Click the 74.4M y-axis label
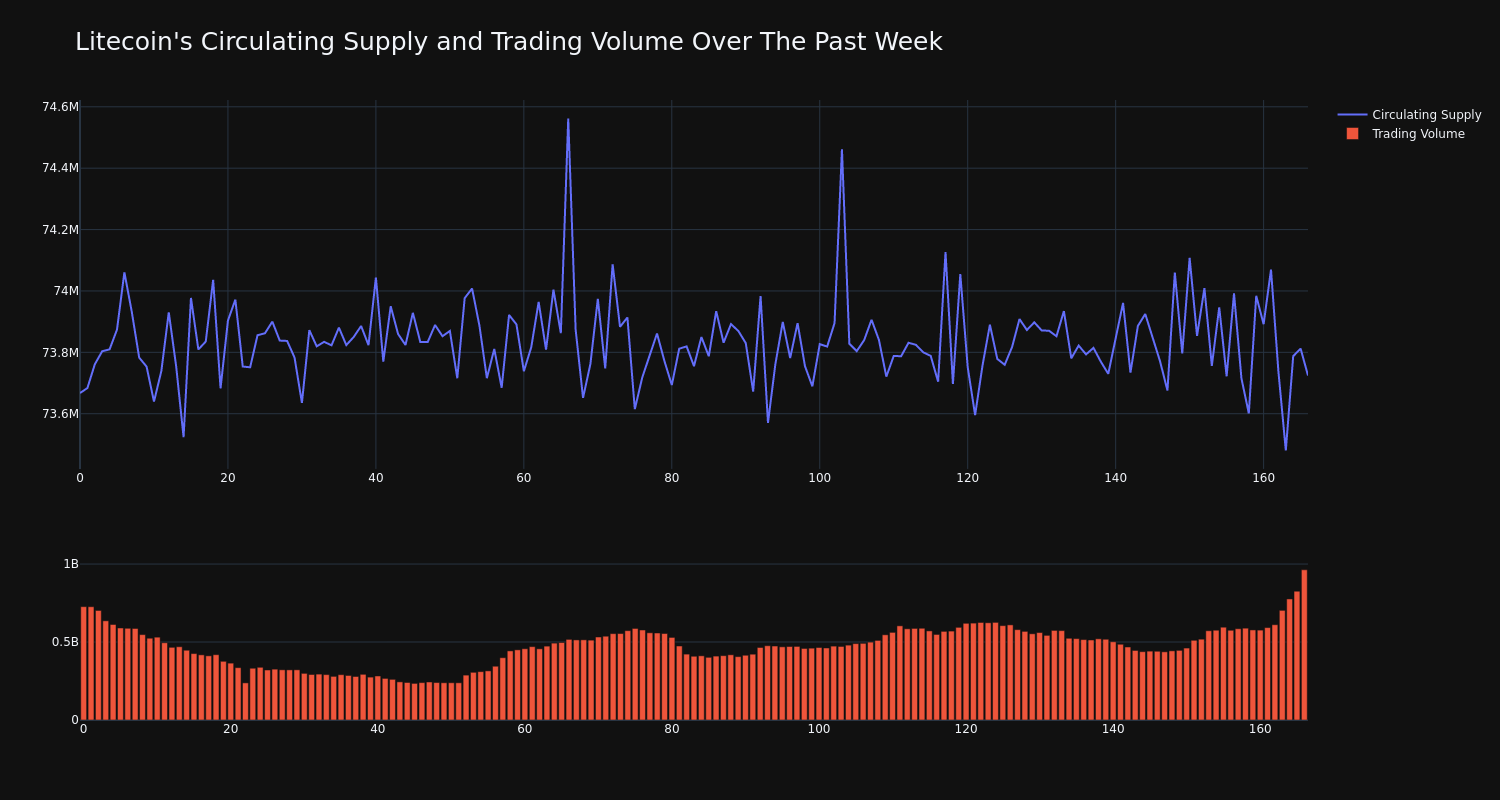The height and width of the screenshot is (800, 1500). click(60, 168)
